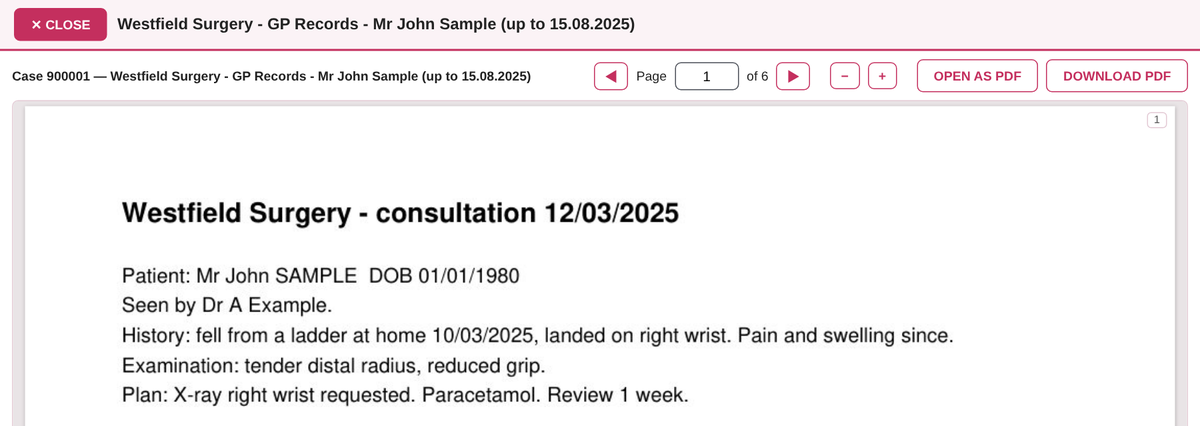This screenshot has width=1200, height=426.
Task: Click the page 1 badge on document corner
Action: click(x=1156, y=120)
